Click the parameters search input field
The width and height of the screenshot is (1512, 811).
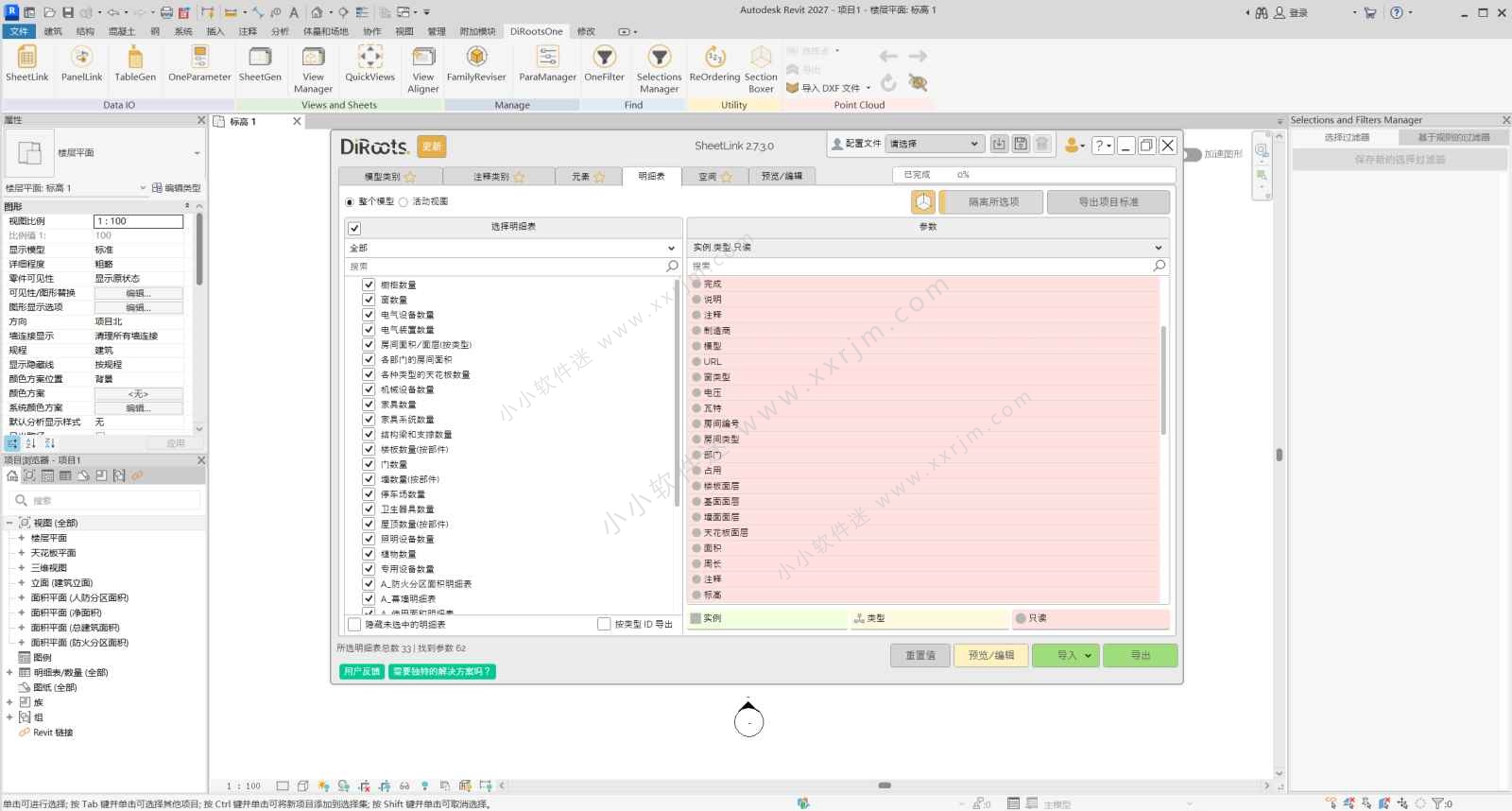[920, 266]
